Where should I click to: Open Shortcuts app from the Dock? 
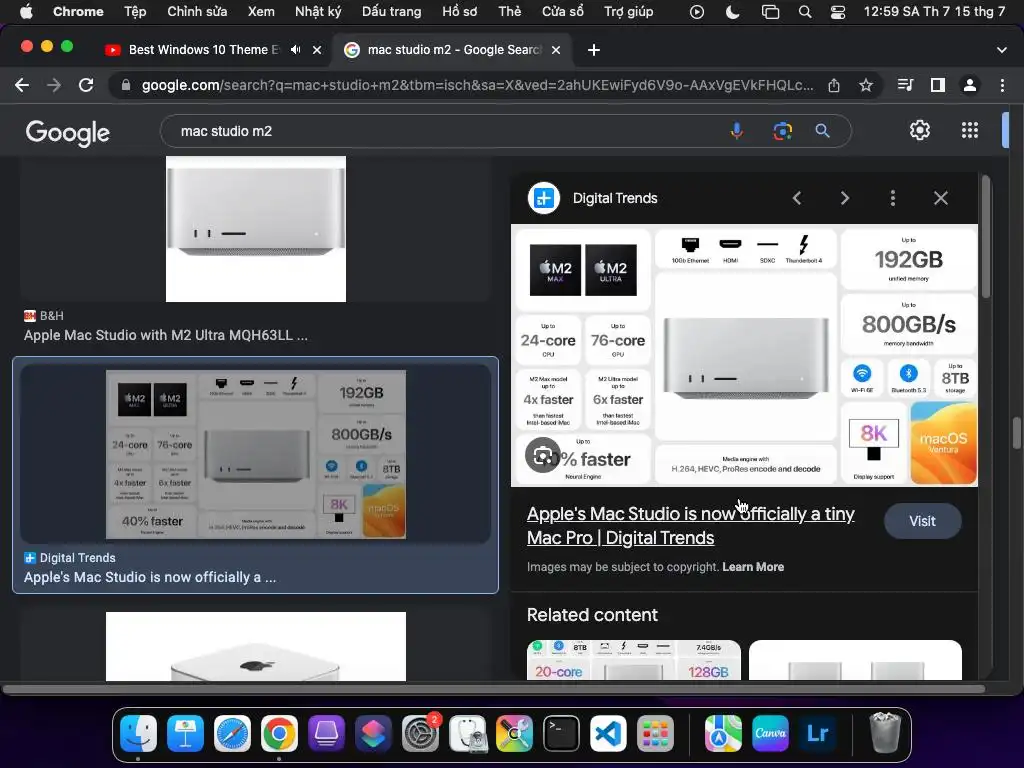[373, 733]
